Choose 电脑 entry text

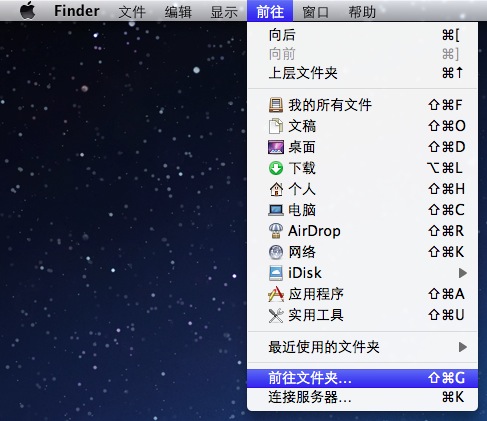click(302, 210)
